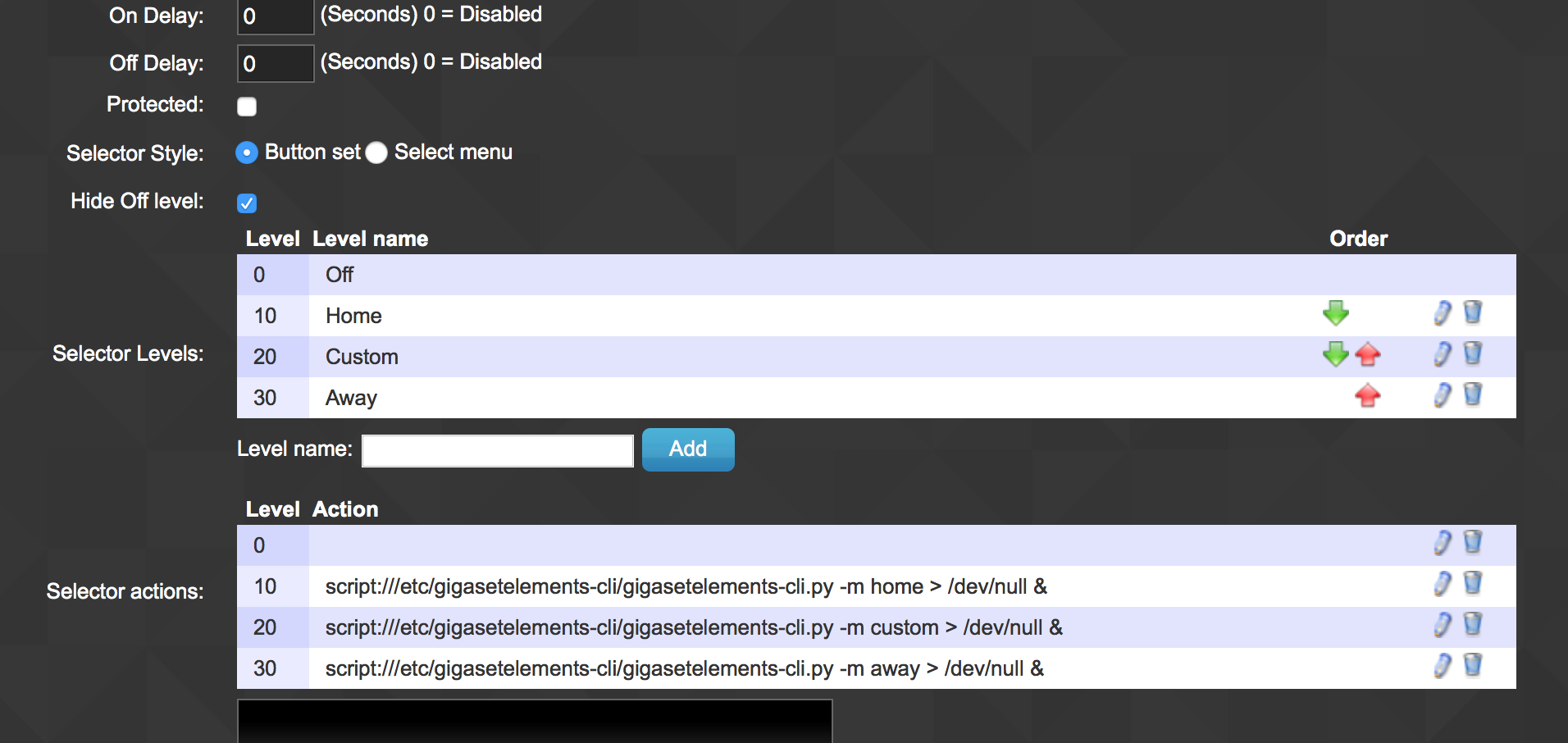1568x743 pixels.
Task: Select Button set selector style
Action: click(247, 153)
